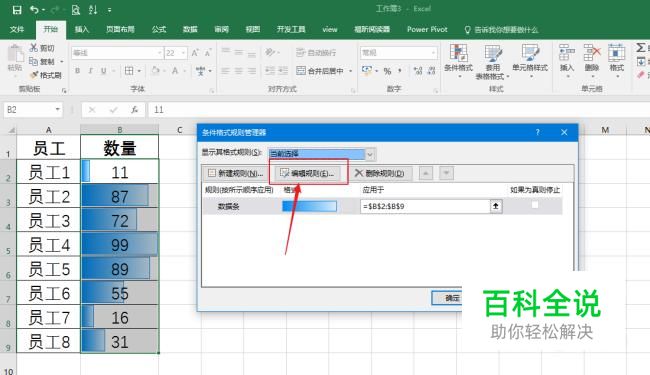
Task: Click Delete Rule (删除规则) button
Action: 380,173
